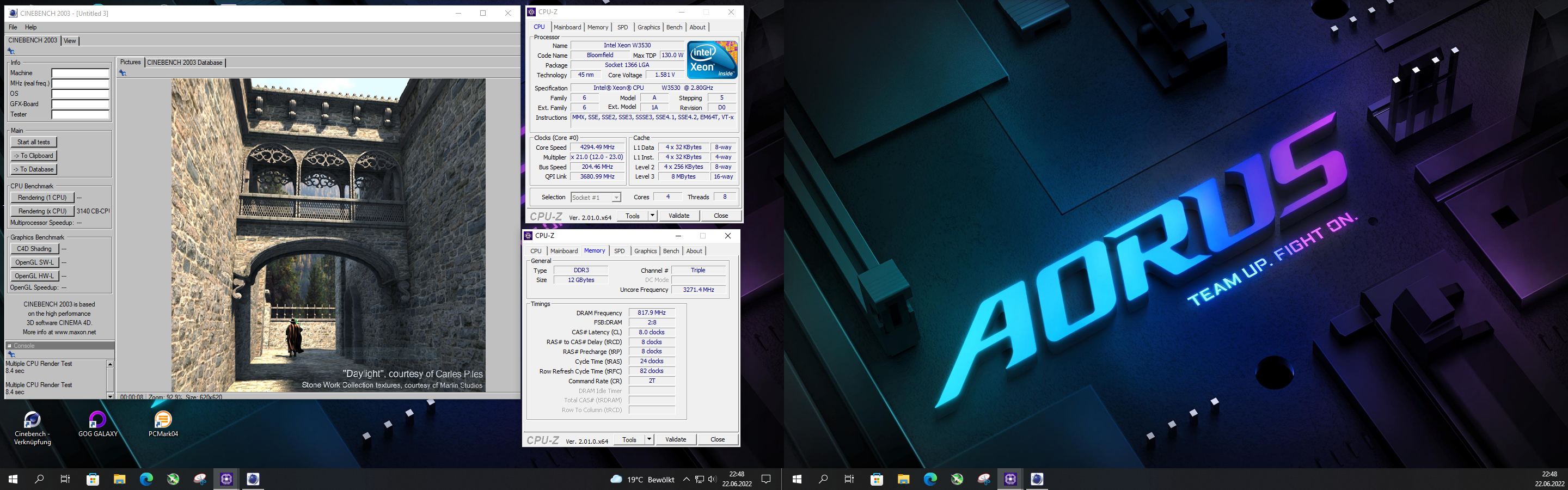Open File Explorer from left taskbar
Screen dimensions: 1568x490
click(x=119, y=479)
